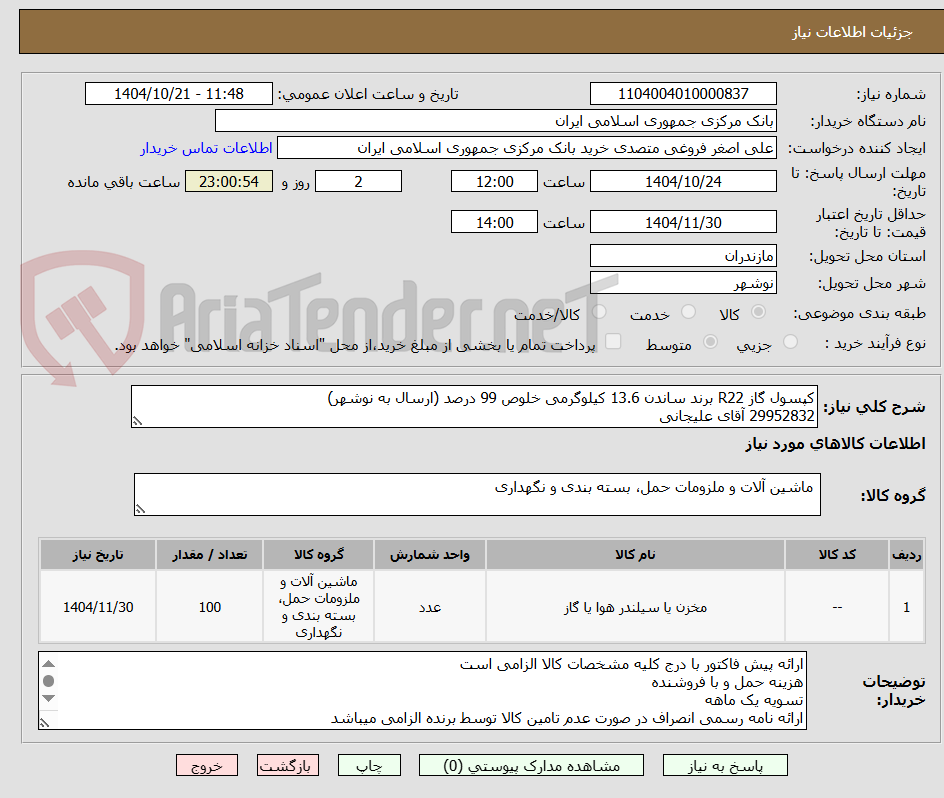
Task: Click resize handle of گروه کالا textarea
Action: click(140, 509)
